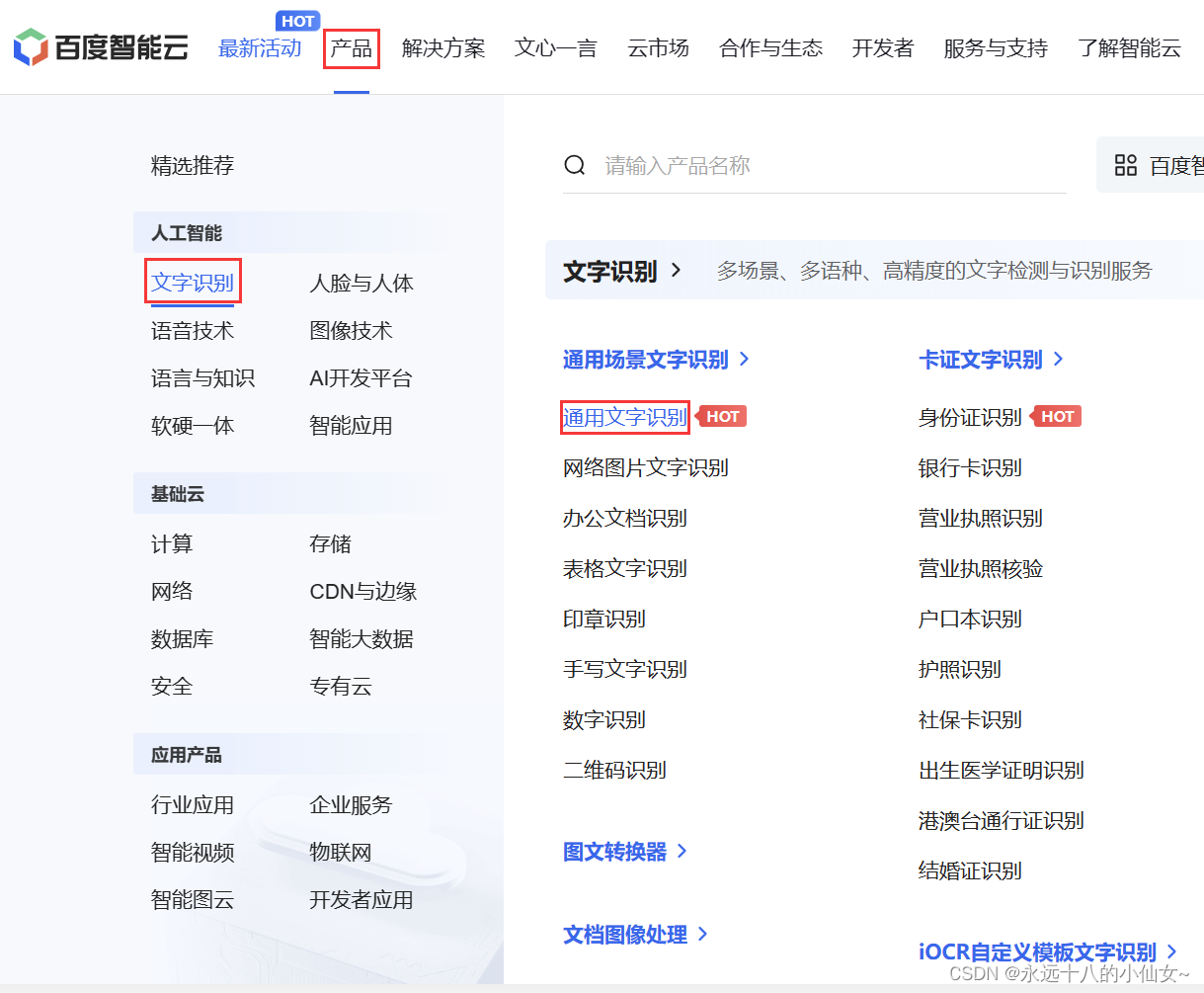Screen dimensions: 1204x993
Task: Select 计算 under 基础云
Action: pyautogui.click(x=172, y=543)
